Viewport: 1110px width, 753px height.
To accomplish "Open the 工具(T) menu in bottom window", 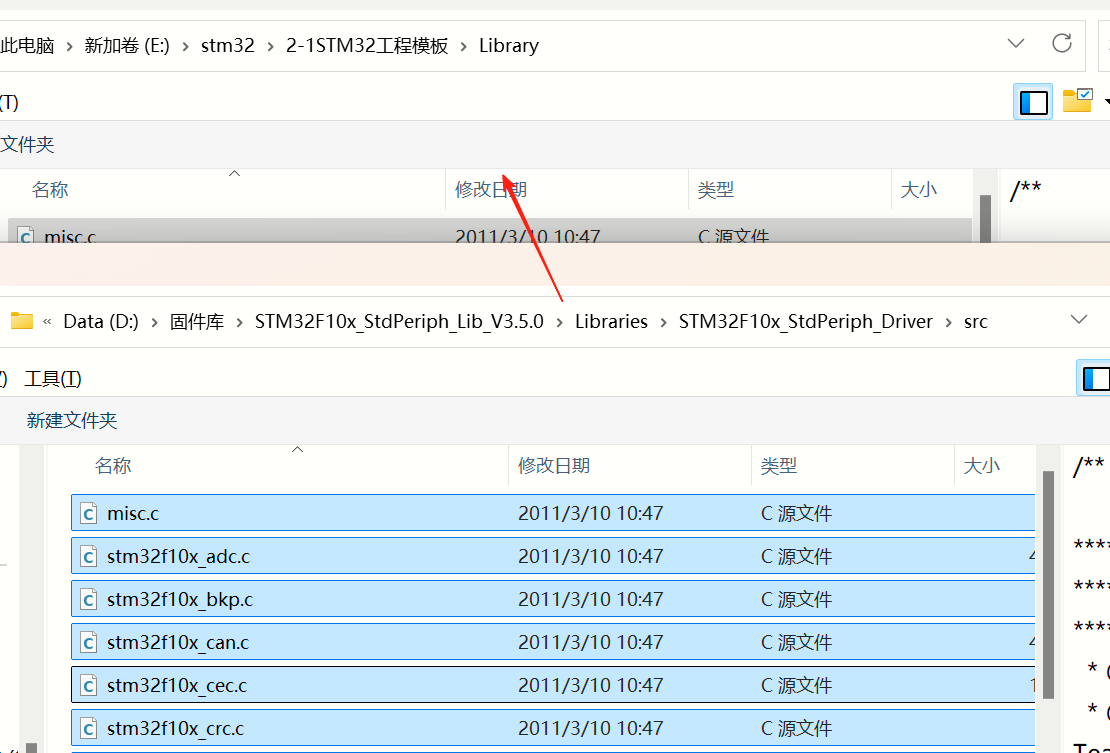I will pos(53,379).
